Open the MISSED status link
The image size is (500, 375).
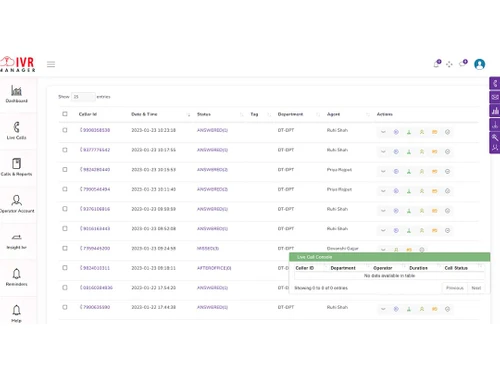pyautogui.click(x=208, y=248)
